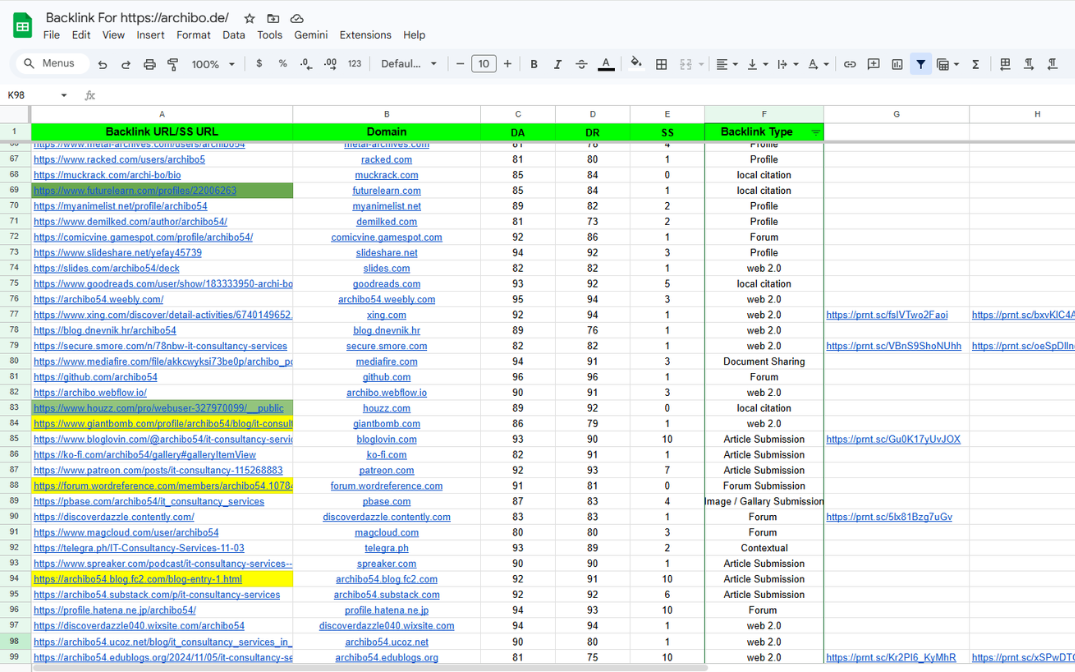Click the print icon in toolbar

pos(149,64)
